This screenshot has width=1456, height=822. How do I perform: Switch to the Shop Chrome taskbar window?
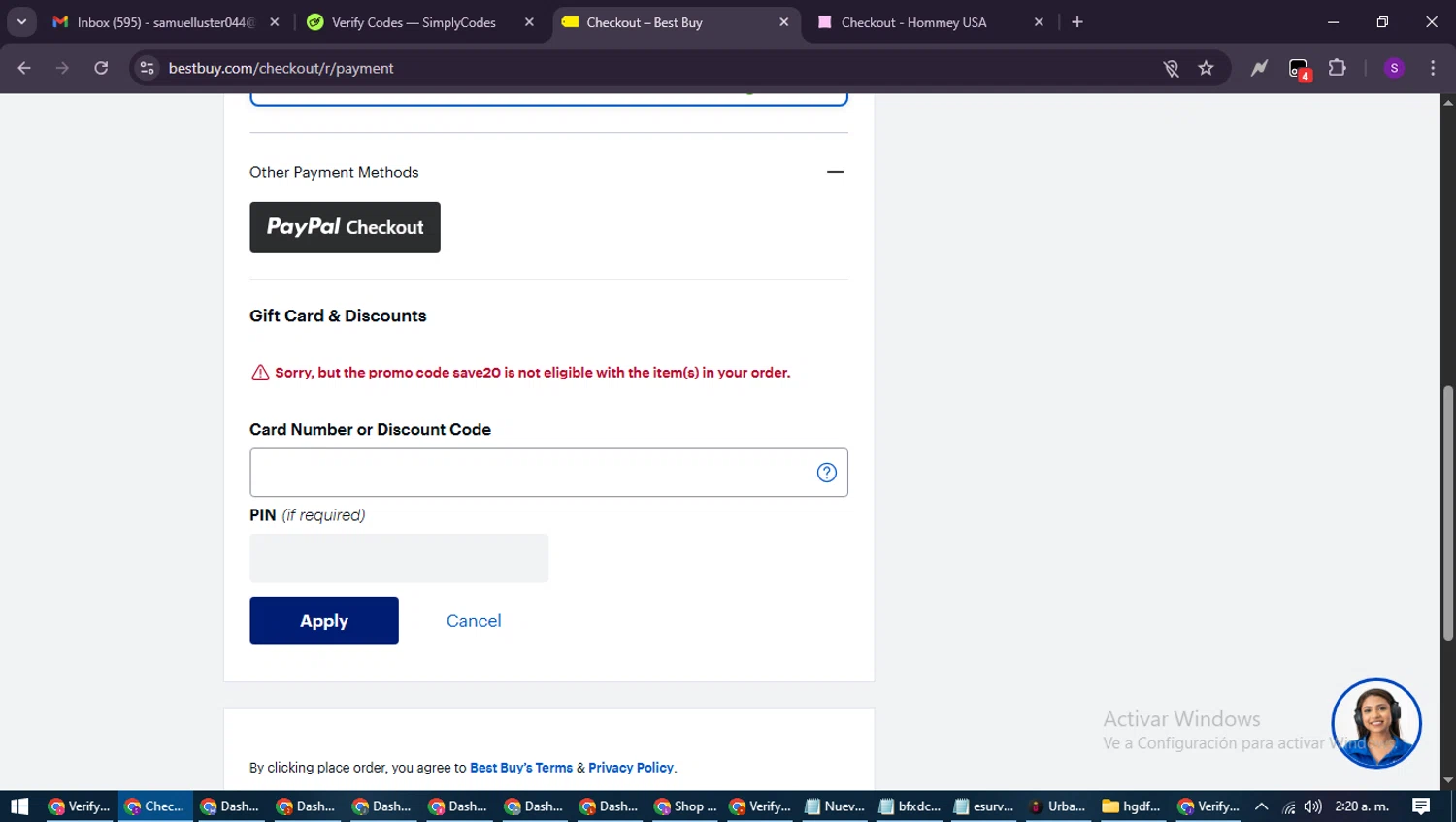(685, 806)
